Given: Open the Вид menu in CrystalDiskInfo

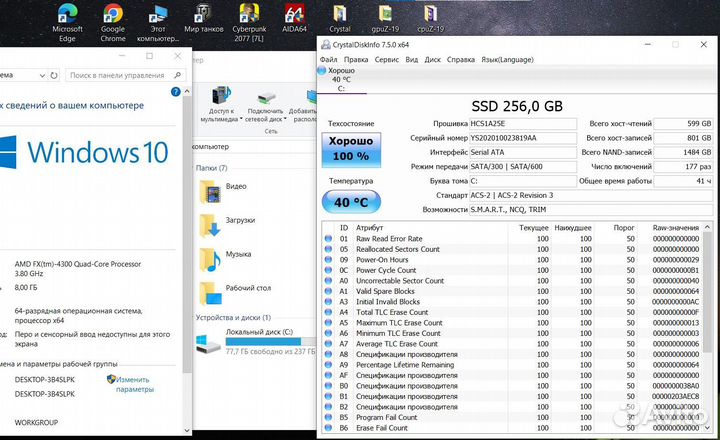Looking at the screenshot, I should (x=411, y=60).
